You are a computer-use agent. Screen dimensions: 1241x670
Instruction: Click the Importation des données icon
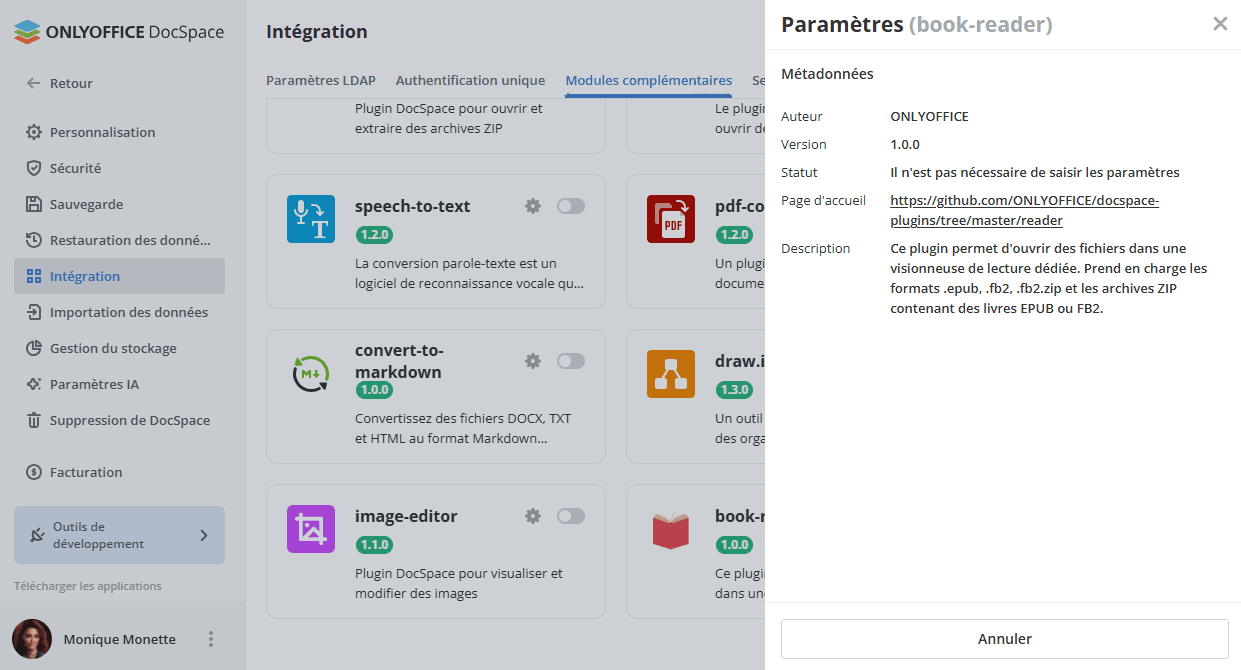(x=34, y=312)
